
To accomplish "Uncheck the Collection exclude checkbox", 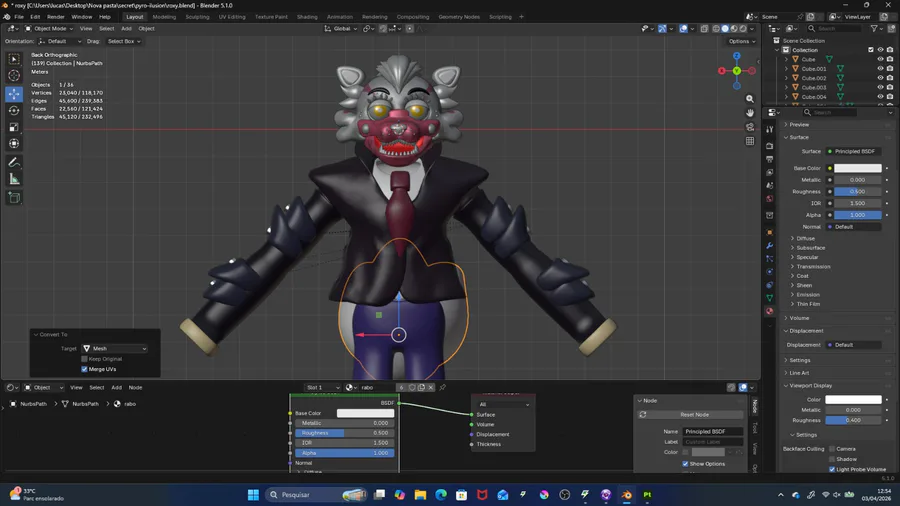I will tap(871, 50).
